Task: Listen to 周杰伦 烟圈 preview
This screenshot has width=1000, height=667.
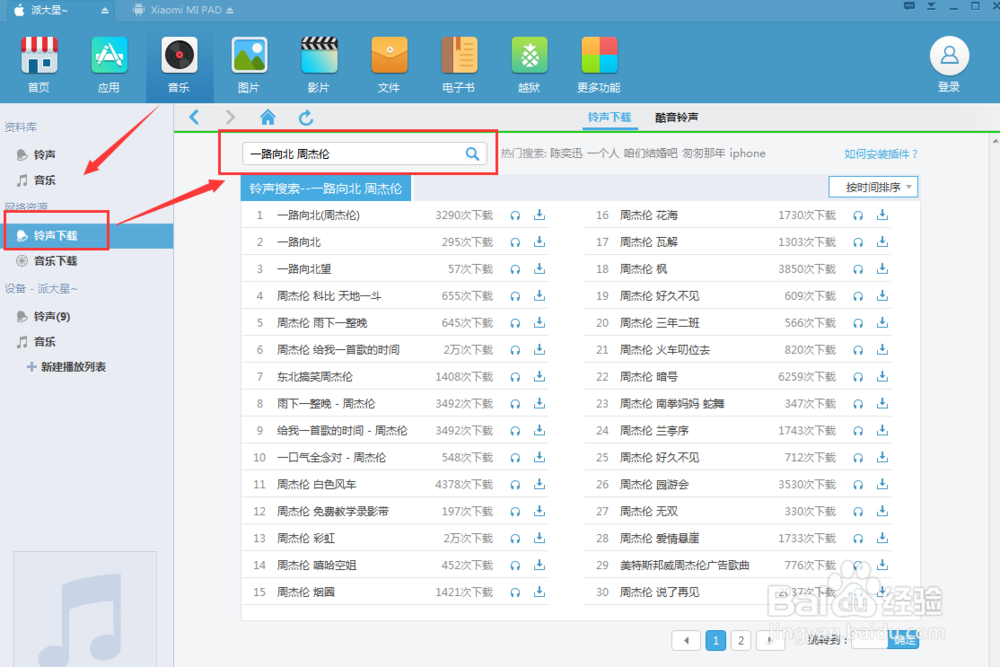Action: 515,592
